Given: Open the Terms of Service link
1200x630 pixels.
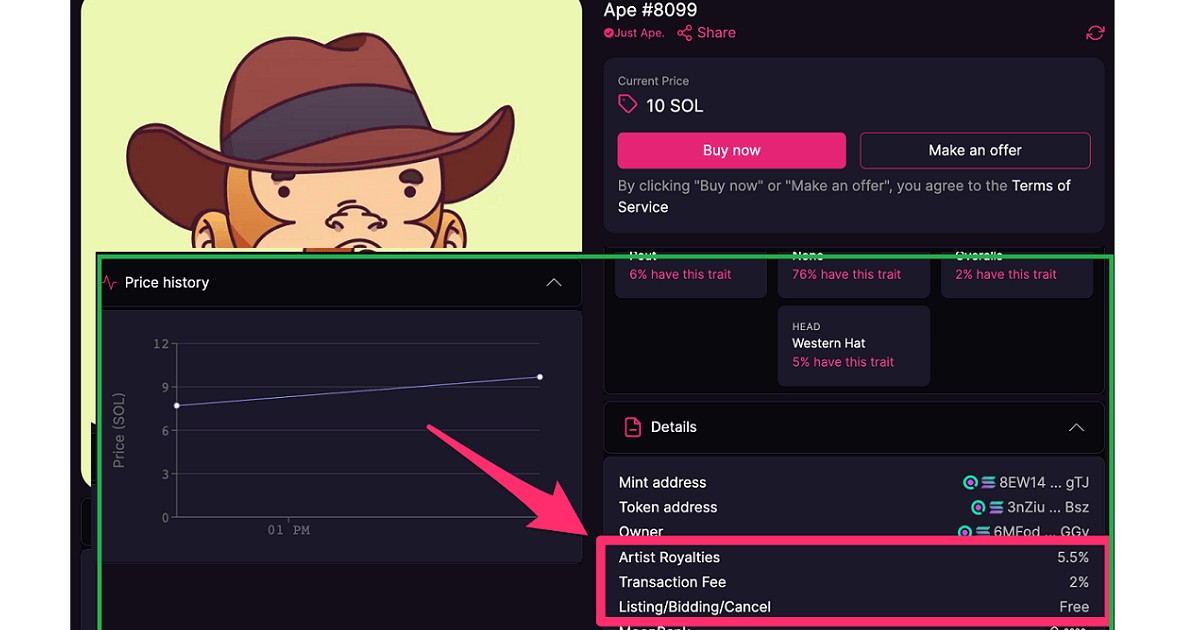Looking at the screenshot, I should pos(1040,186).
